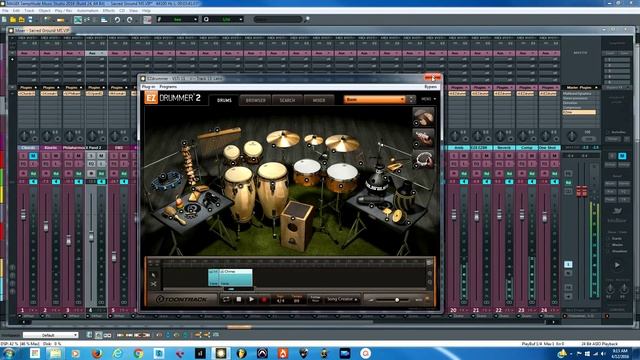640x360 pixels.
Task: Start EZdrummer playback with Play button
Action: 251,299
